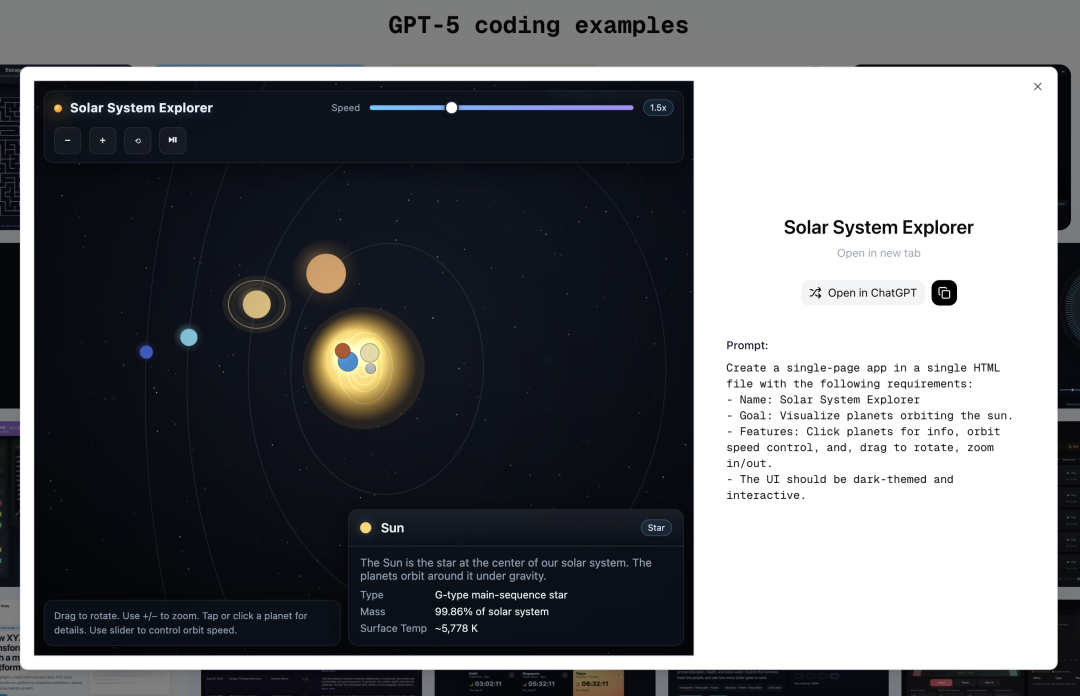Click the 1.5x speed value badge
1080x696 pixels.
(x=658, y=108)
